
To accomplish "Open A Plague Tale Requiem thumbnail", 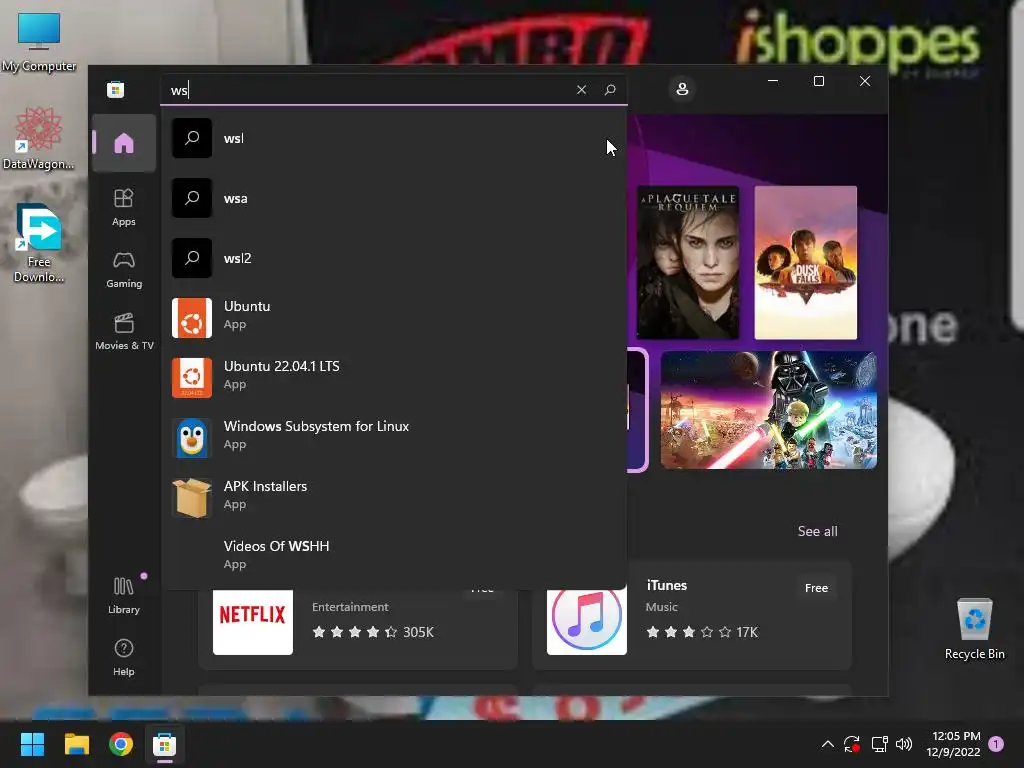I will [x=688, y=263].
